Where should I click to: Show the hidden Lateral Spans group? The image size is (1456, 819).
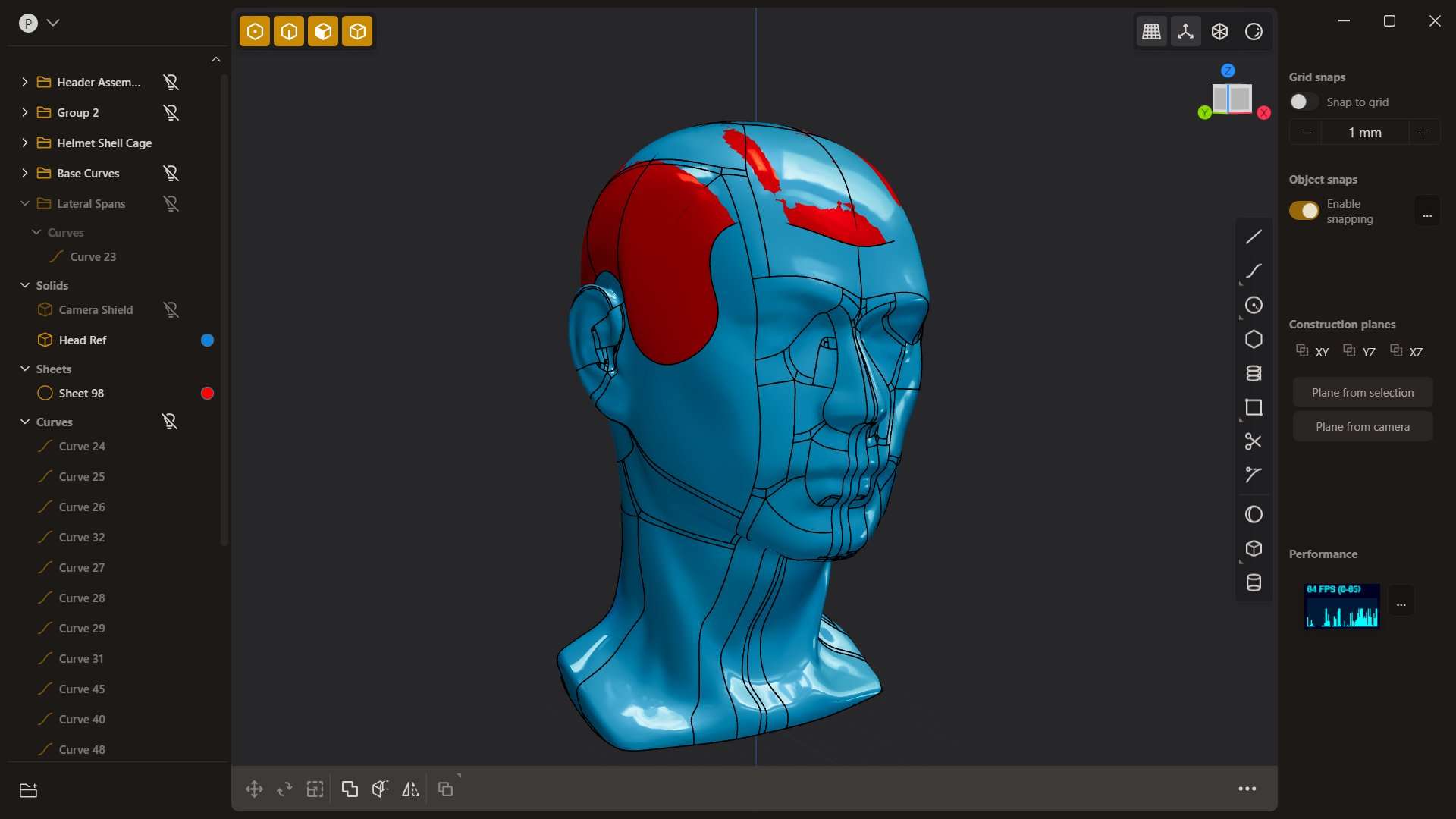tap(171, 203)
